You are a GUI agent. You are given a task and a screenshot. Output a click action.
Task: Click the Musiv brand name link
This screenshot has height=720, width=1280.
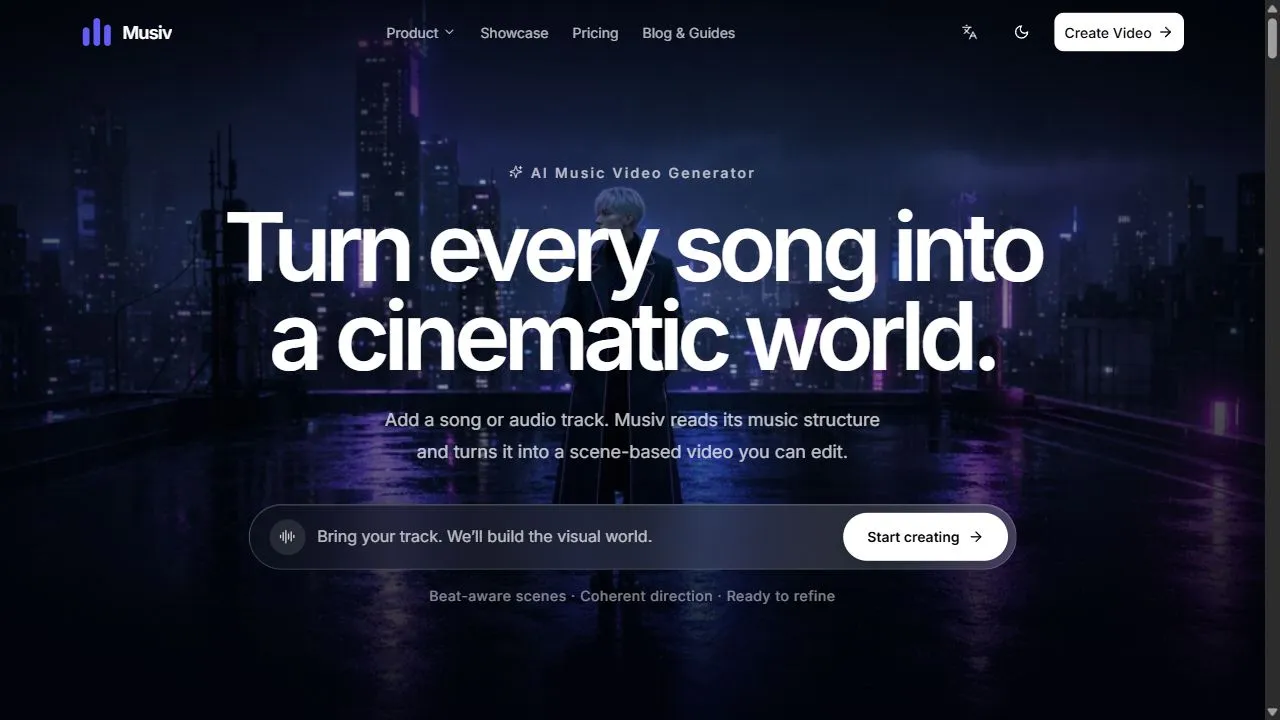pos(147,33)
